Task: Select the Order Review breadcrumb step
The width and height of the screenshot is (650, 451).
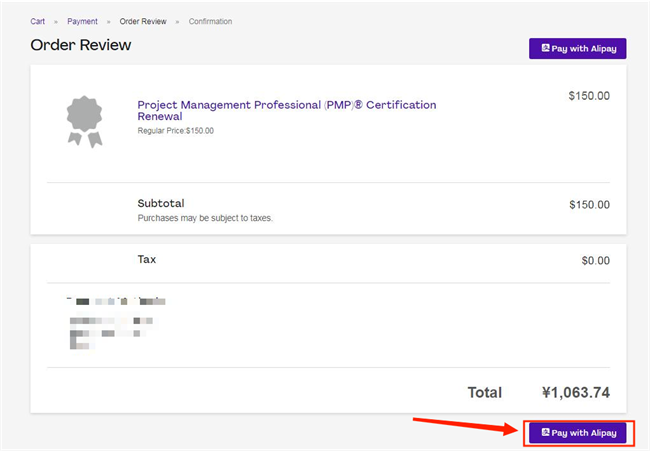Action: coord(143,21)
